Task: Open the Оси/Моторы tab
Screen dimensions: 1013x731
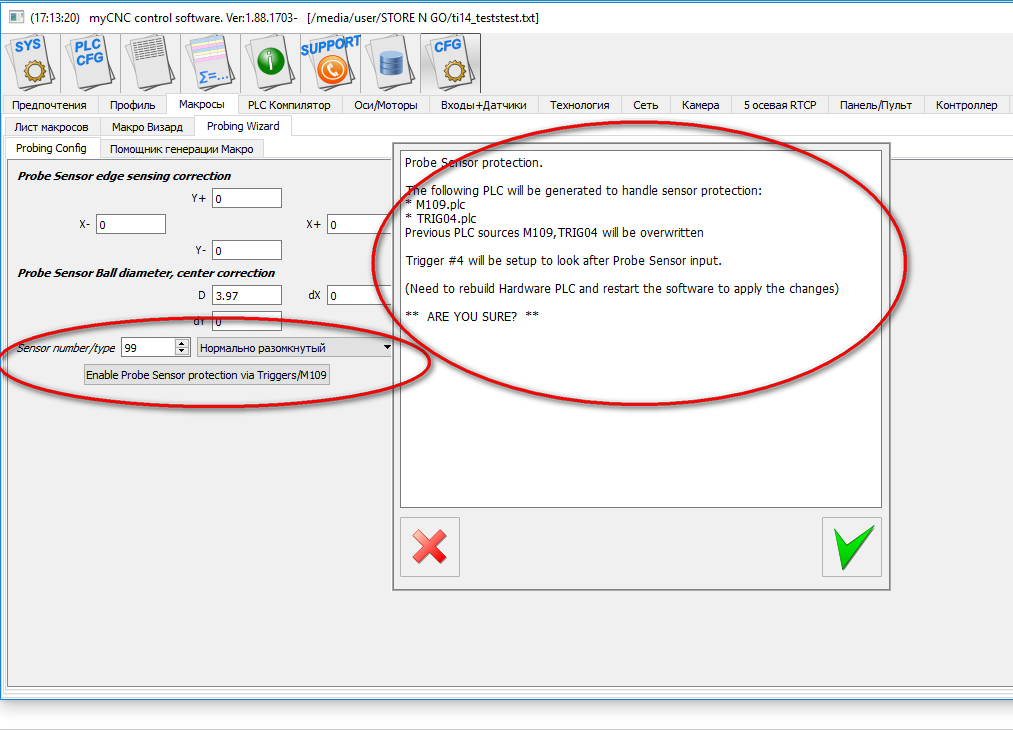Action: tap(386, 105)
